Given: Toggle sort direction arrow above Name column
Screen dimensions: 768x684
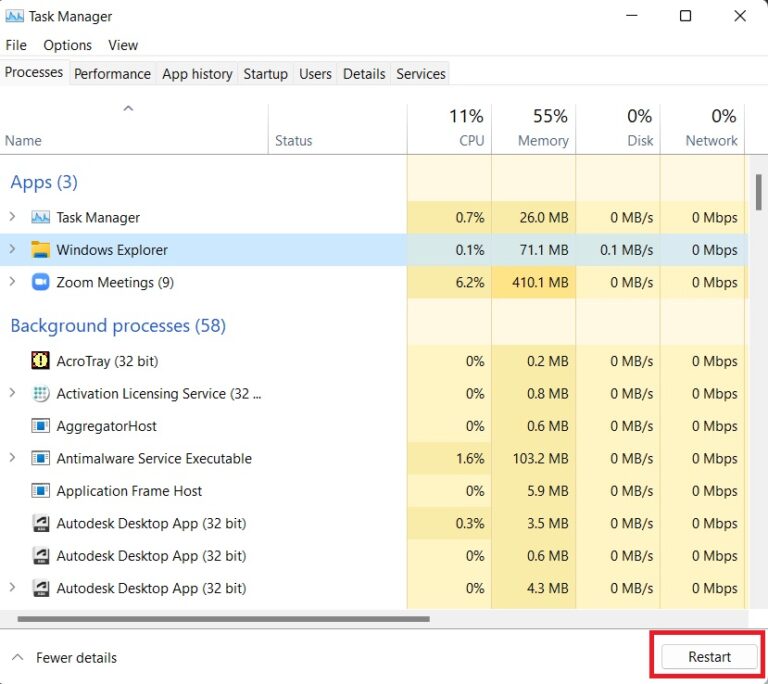Looking at the screenshot, I should 128,108.
